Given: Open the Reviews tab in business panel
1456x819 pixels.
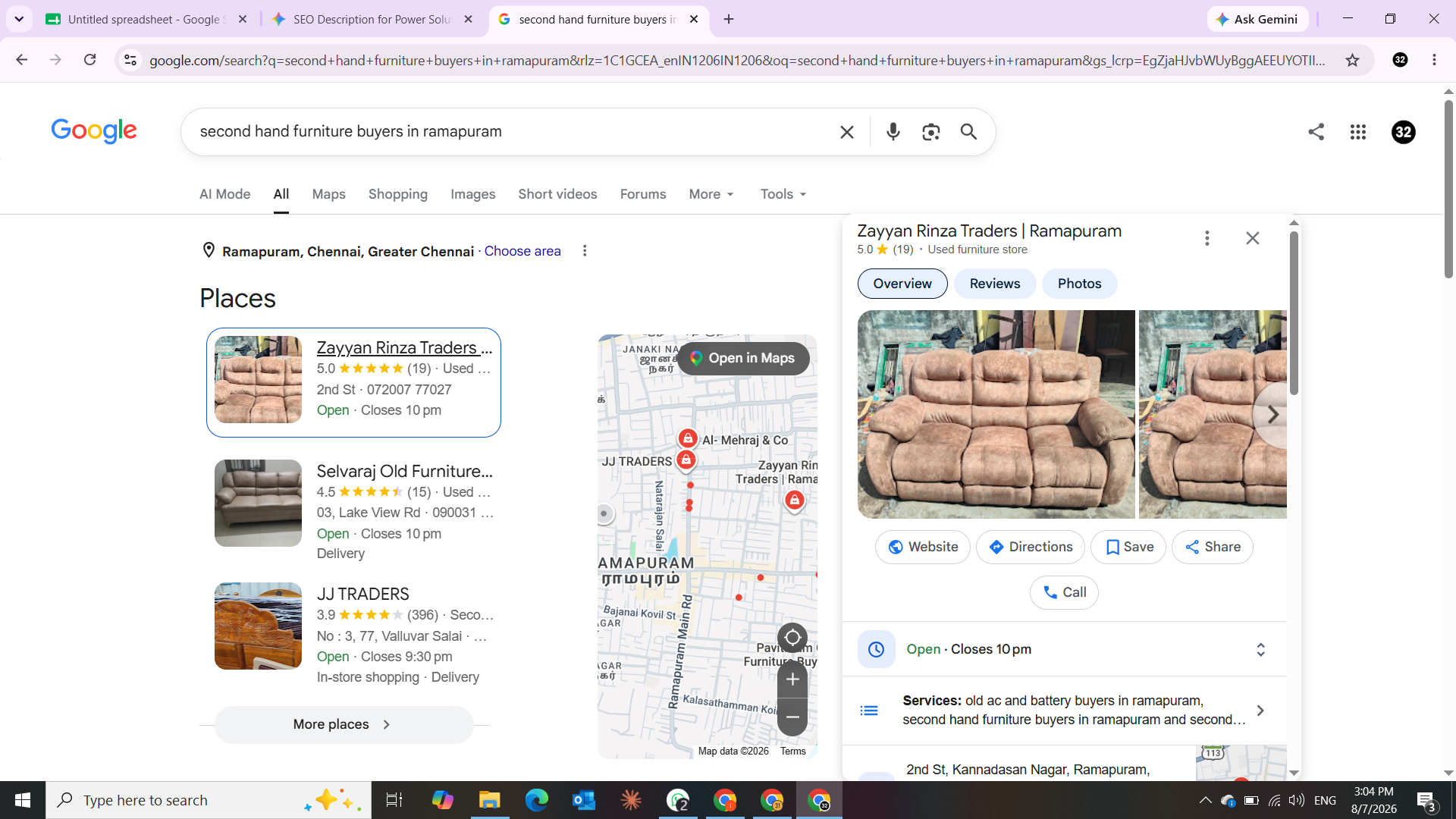Looking at the screenshot, I should pyautogui.click(x=995, y=284).
